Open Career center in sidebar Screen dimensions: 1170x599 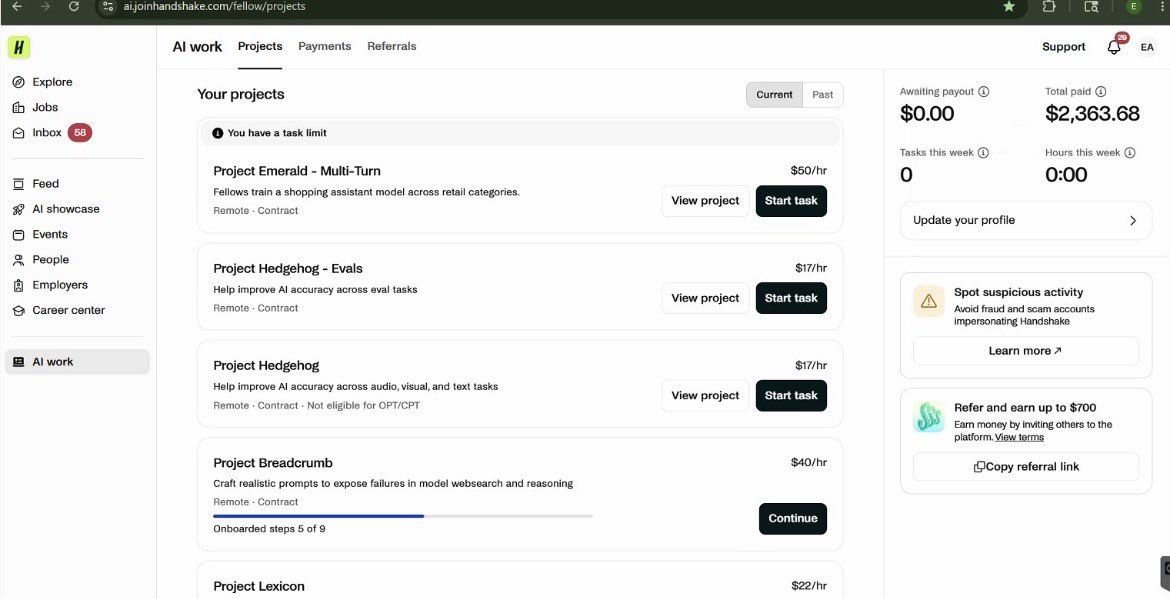click(59, 310)
